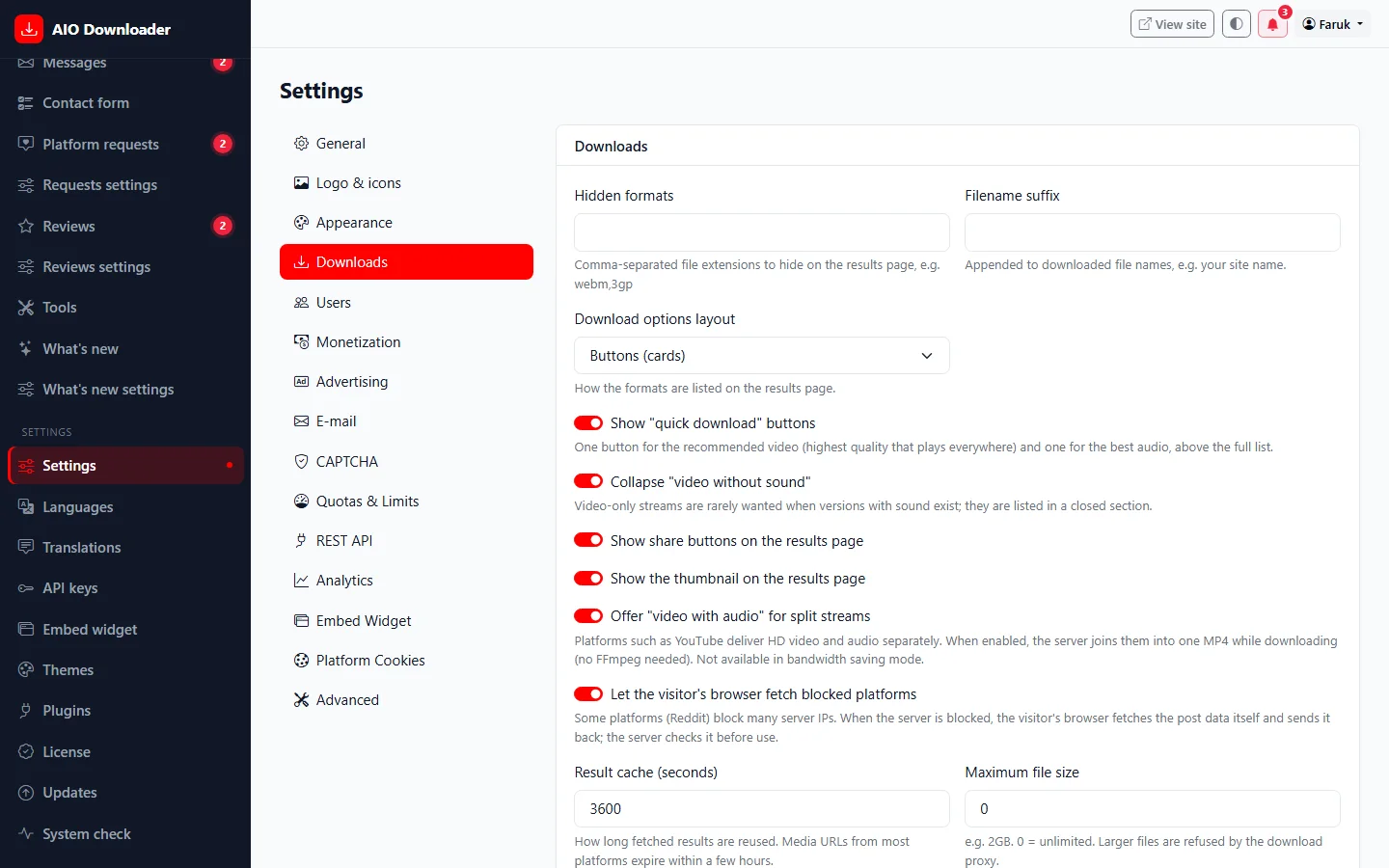This screenshot has height=868, width=1389.
Task: Open Themes in the sidebar
Action: click(x=125, y=670)
